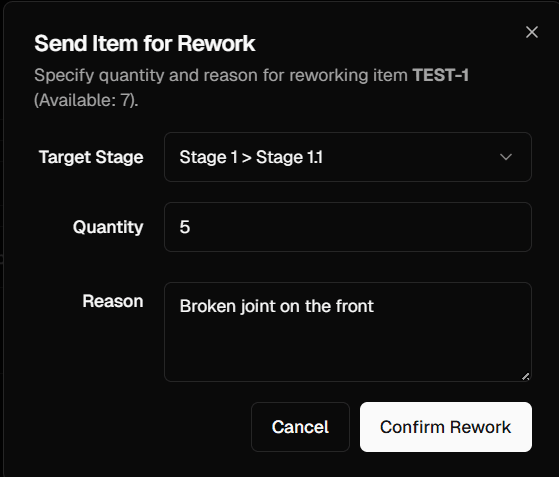Click the 'Broken joint on the front' text
559x477 pixels.
pyautogui.click(x=276, y=306)
